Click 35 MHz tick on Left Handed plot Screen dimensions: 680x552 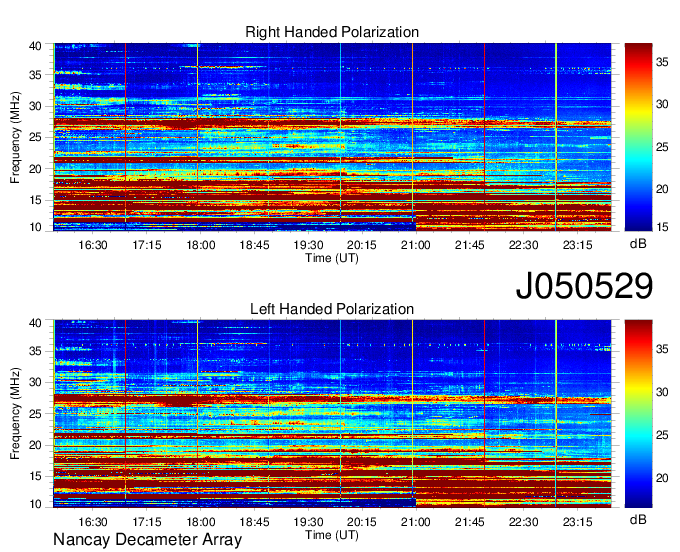pos(35,351)
